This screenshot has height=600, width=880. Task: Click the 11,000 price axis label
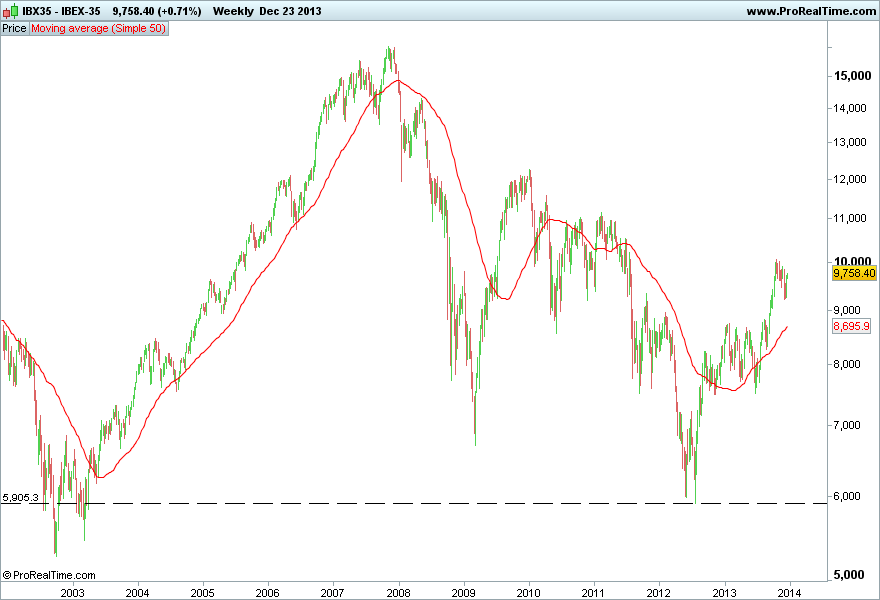click(x=850, y=218)
